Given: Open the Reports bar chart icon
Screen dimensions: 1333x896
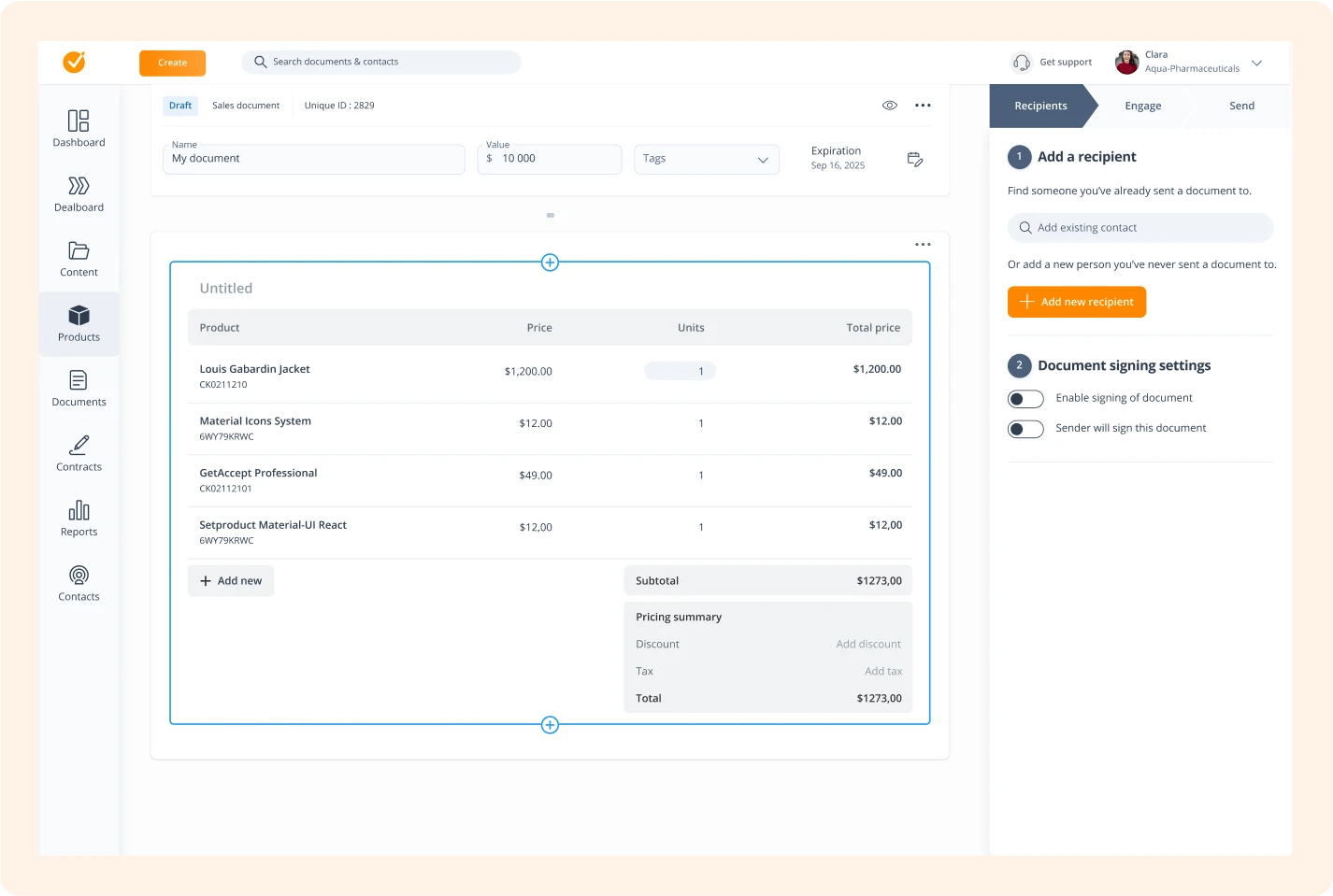Looking at the screenshot, I should (x=79, y=510).
